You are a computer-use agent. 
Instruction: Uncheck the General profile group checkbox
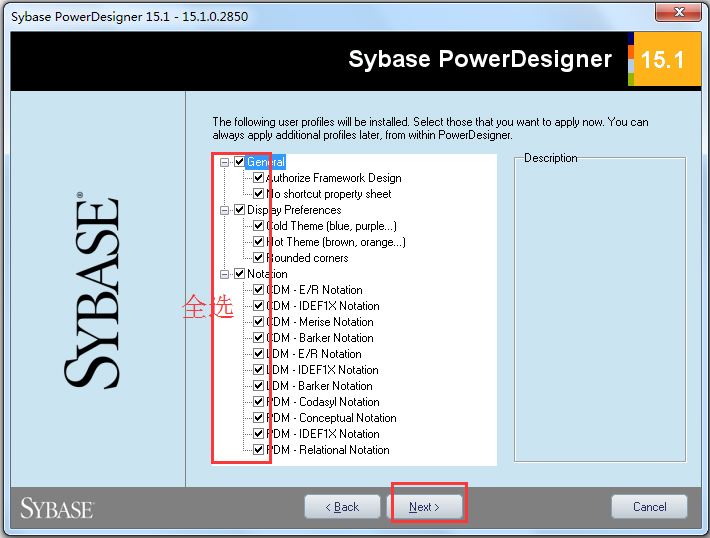tap(239, 162)
